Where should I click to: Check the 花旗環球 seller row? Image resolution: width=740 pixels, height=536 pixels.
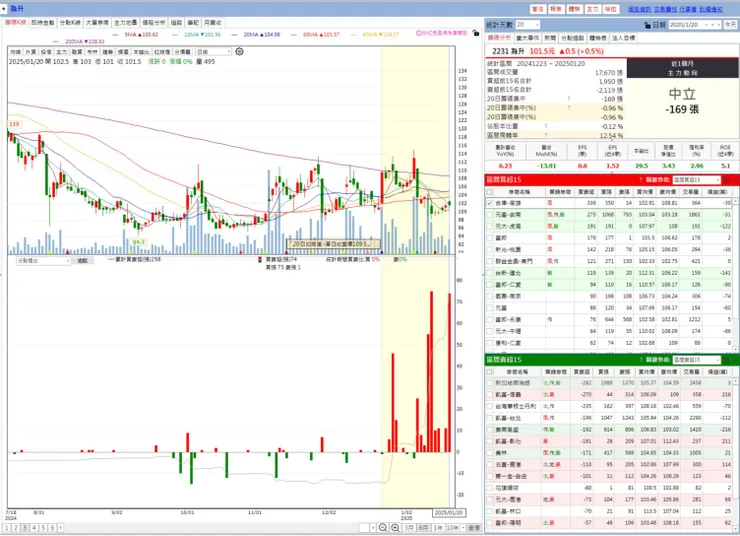coord(489,488)
